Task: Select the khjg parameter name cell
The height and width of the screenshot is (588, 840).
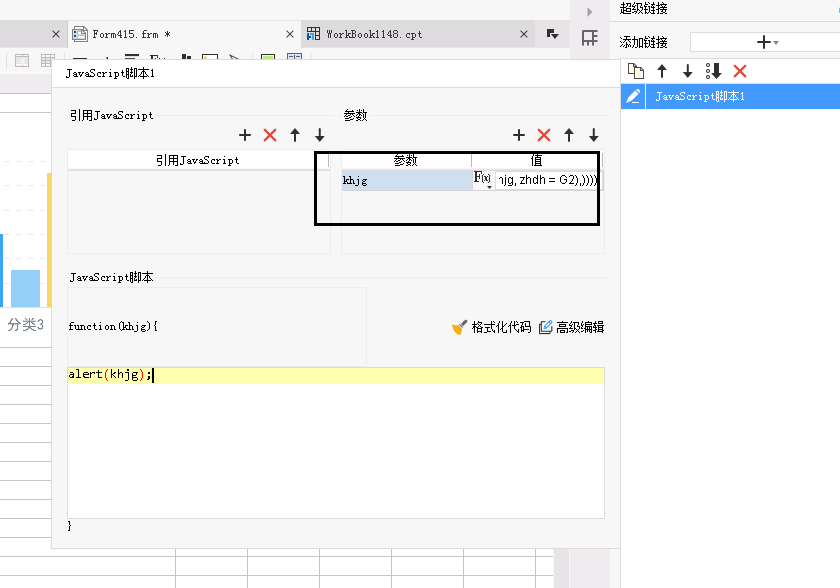Action: (x=407, y=180)
